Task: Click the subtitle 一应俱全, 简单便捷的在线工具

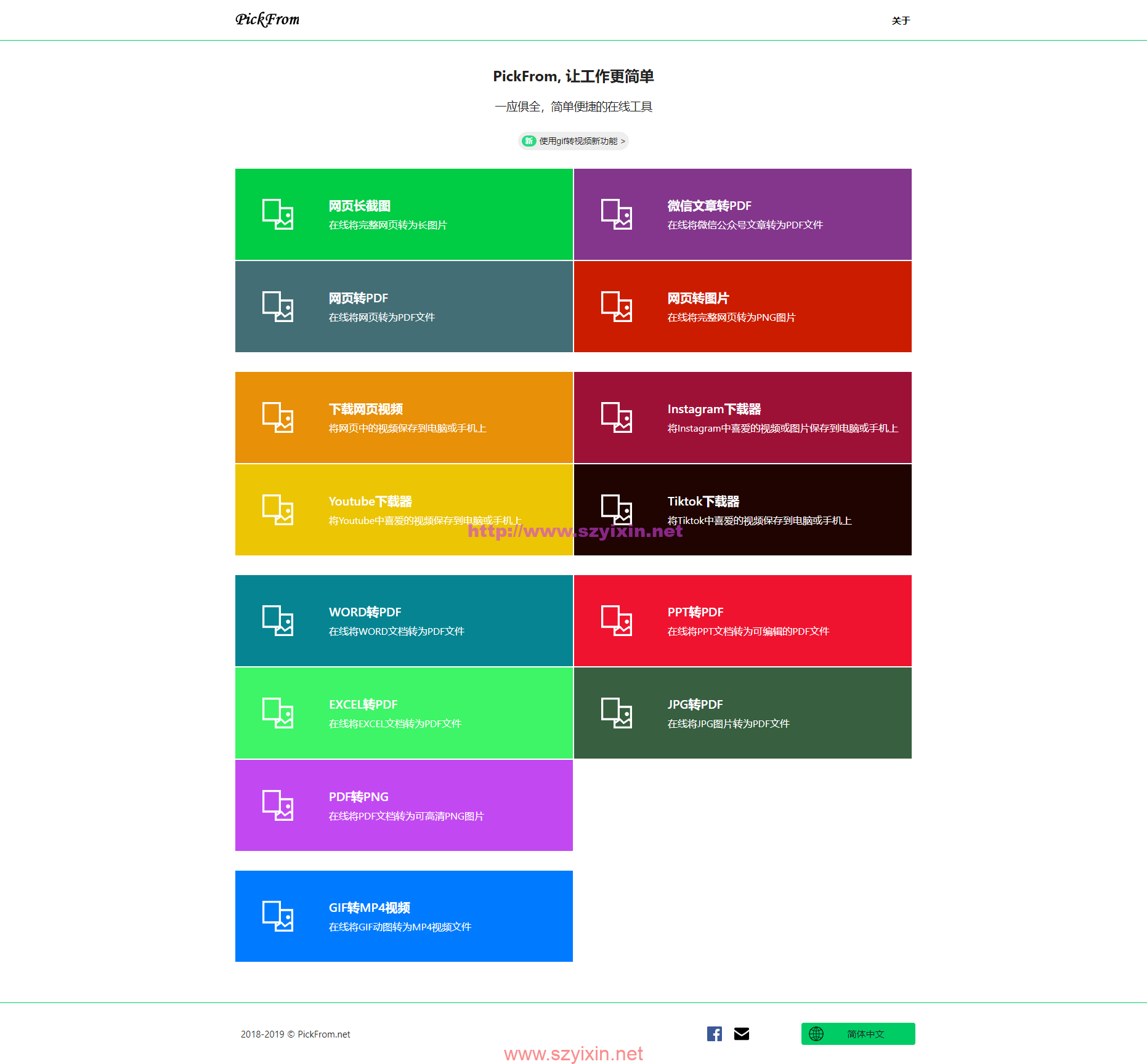Action: click(573, 107)
